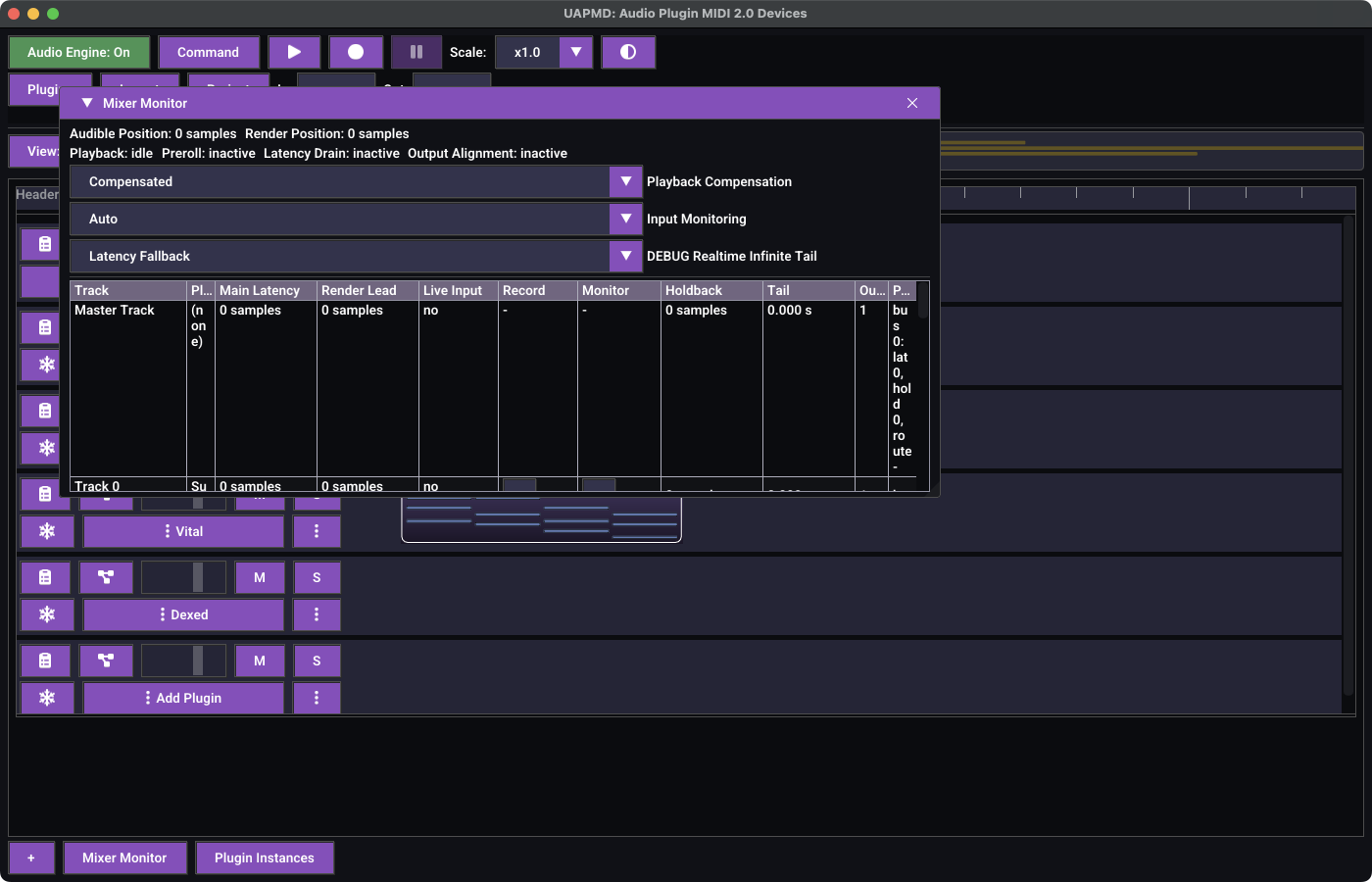
Task: Toggle the Audio Engine: On button
Action: tap(78, 52)
